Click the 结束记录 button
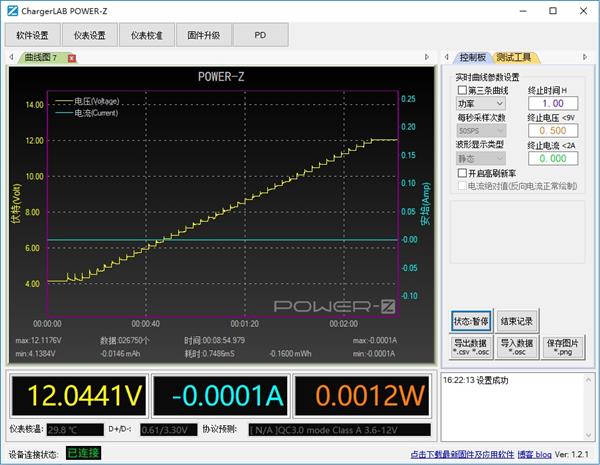Screen dimensions: 600x465 coord(517,321)
